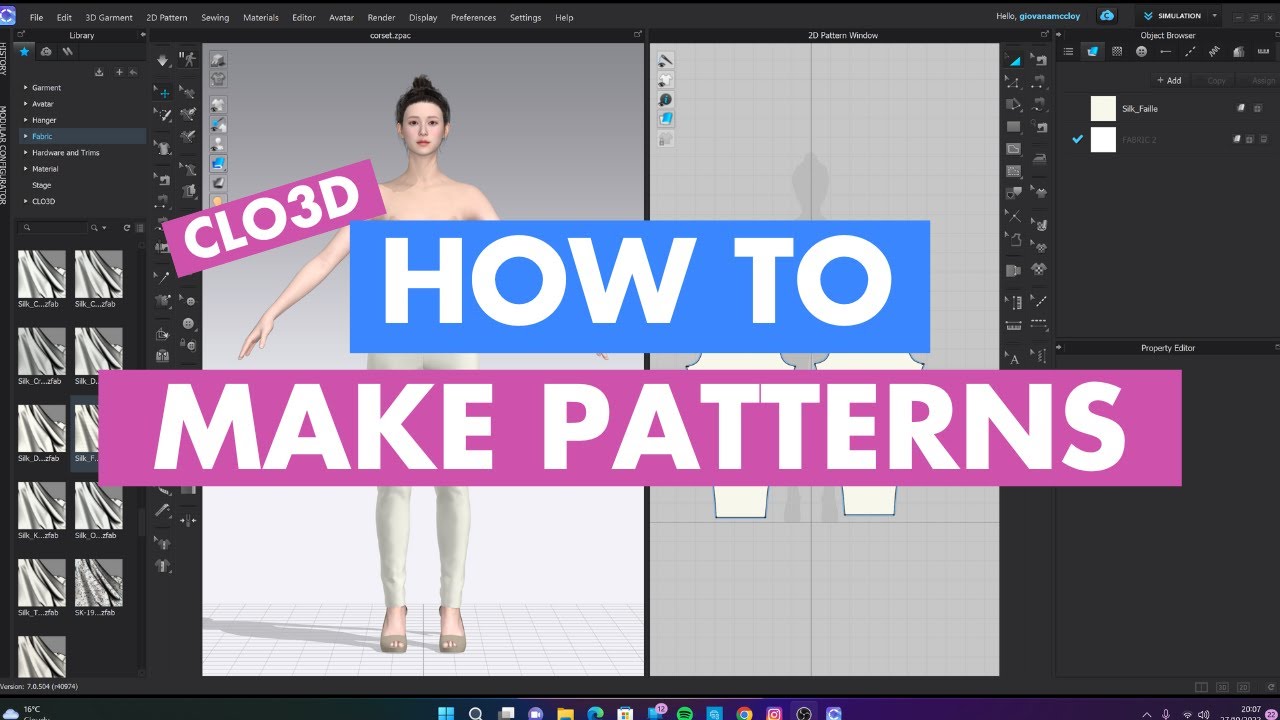Open the Button tab in Object Browser
Image resolution: width=1280 pixels, height=720 pixels.
pyautogui.click(x=1141, y=51)
